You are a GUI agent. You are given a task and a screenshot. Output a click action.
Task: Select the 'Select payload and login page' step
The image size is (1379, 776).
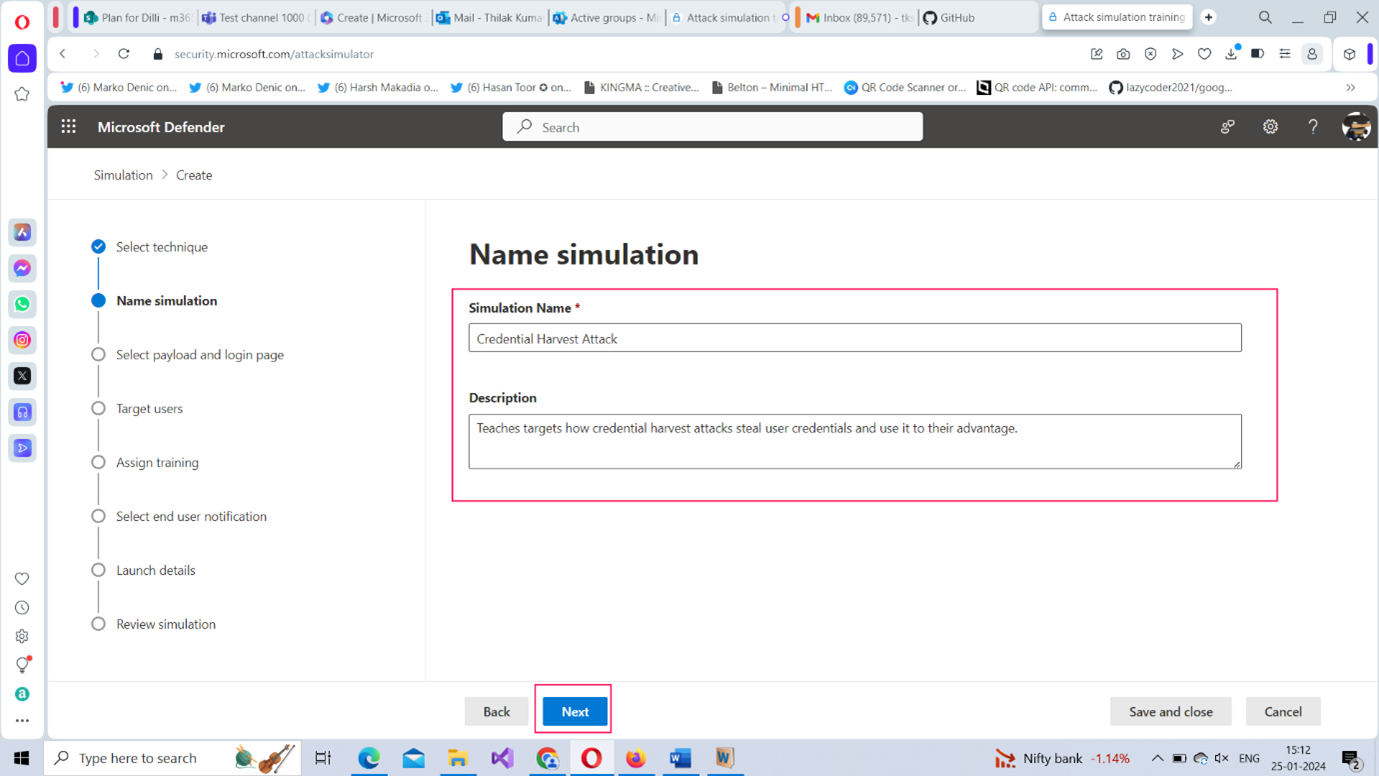coord(199,355)
